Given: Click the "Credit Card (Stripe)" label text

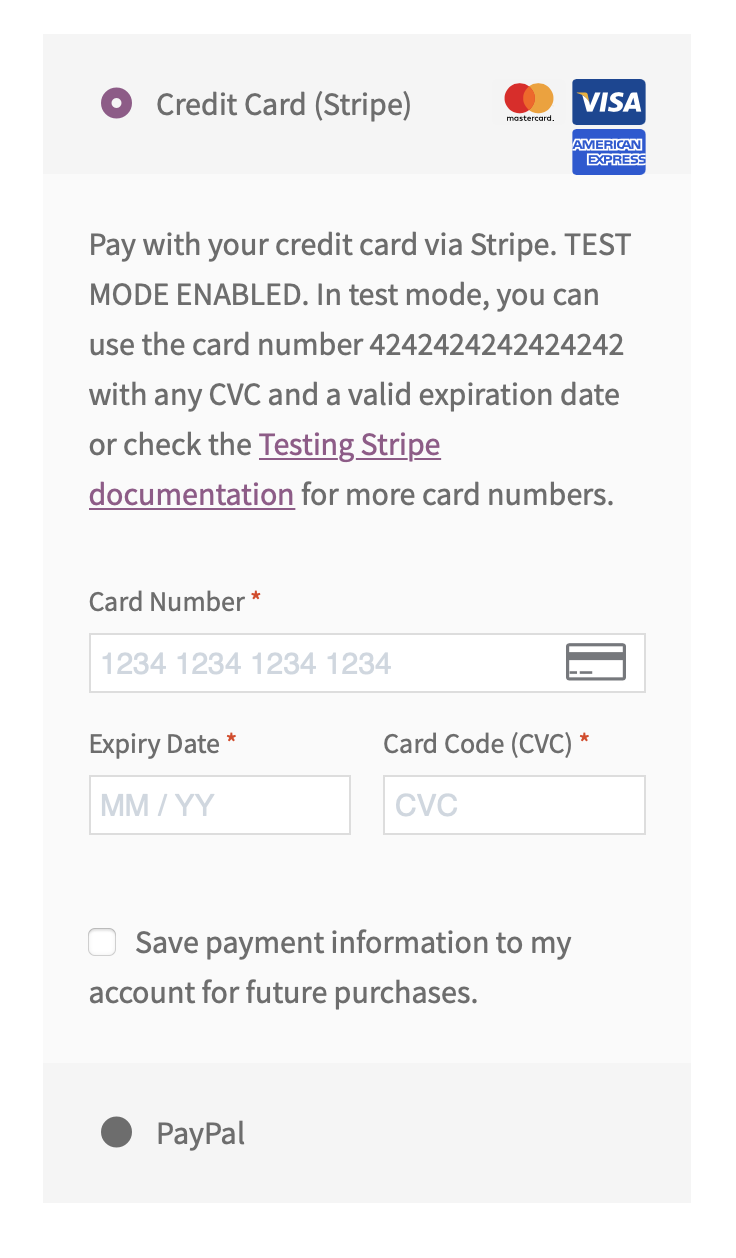Looking at the screenshot, I should pos(283,104).
